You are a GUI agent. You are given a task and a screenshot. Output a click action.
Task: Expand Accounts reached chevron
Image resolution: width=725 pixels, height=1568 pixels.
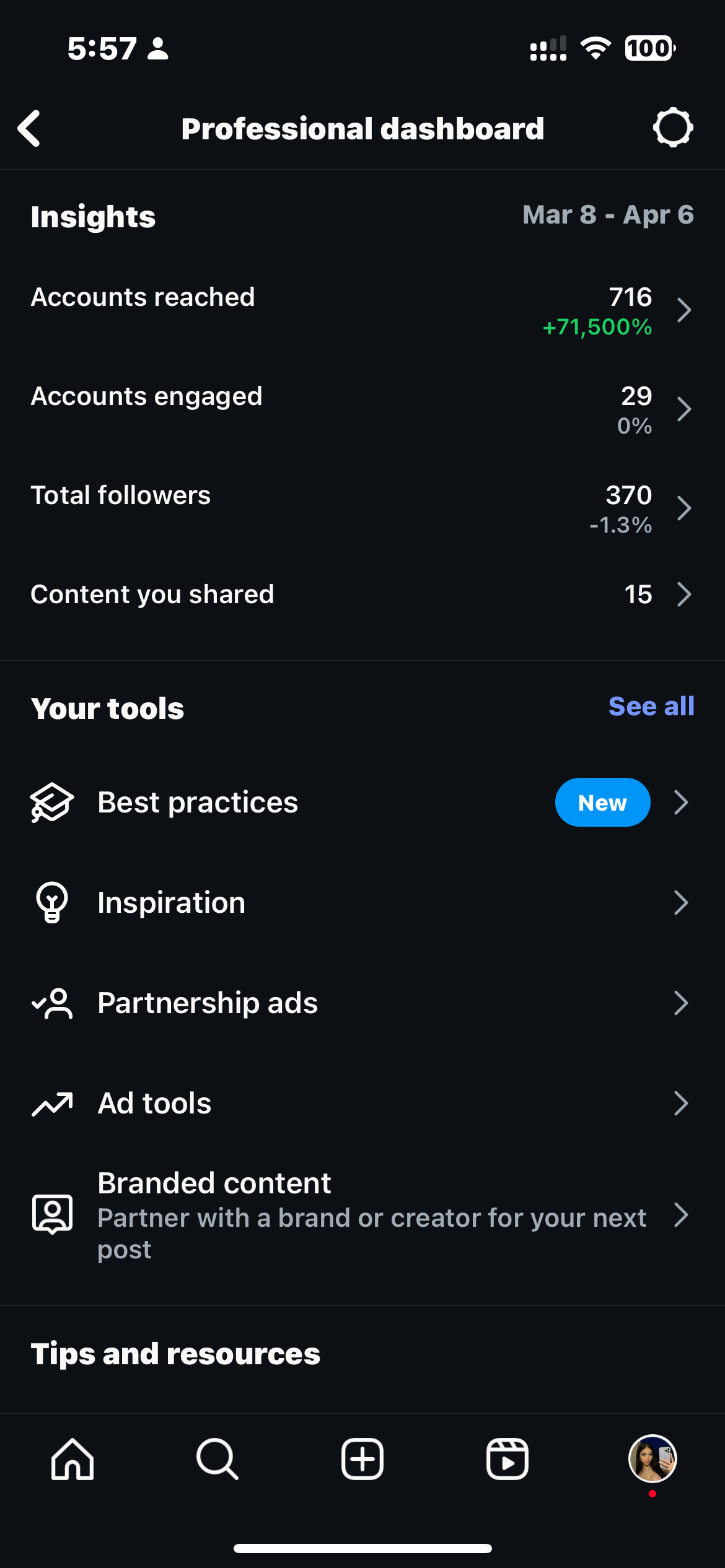pos(683,310)
